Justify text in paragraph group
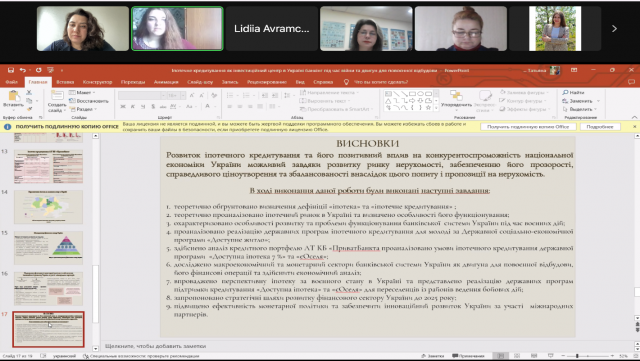Image resolution: width=640 pixels, height=361 pixels. (260, 107)
